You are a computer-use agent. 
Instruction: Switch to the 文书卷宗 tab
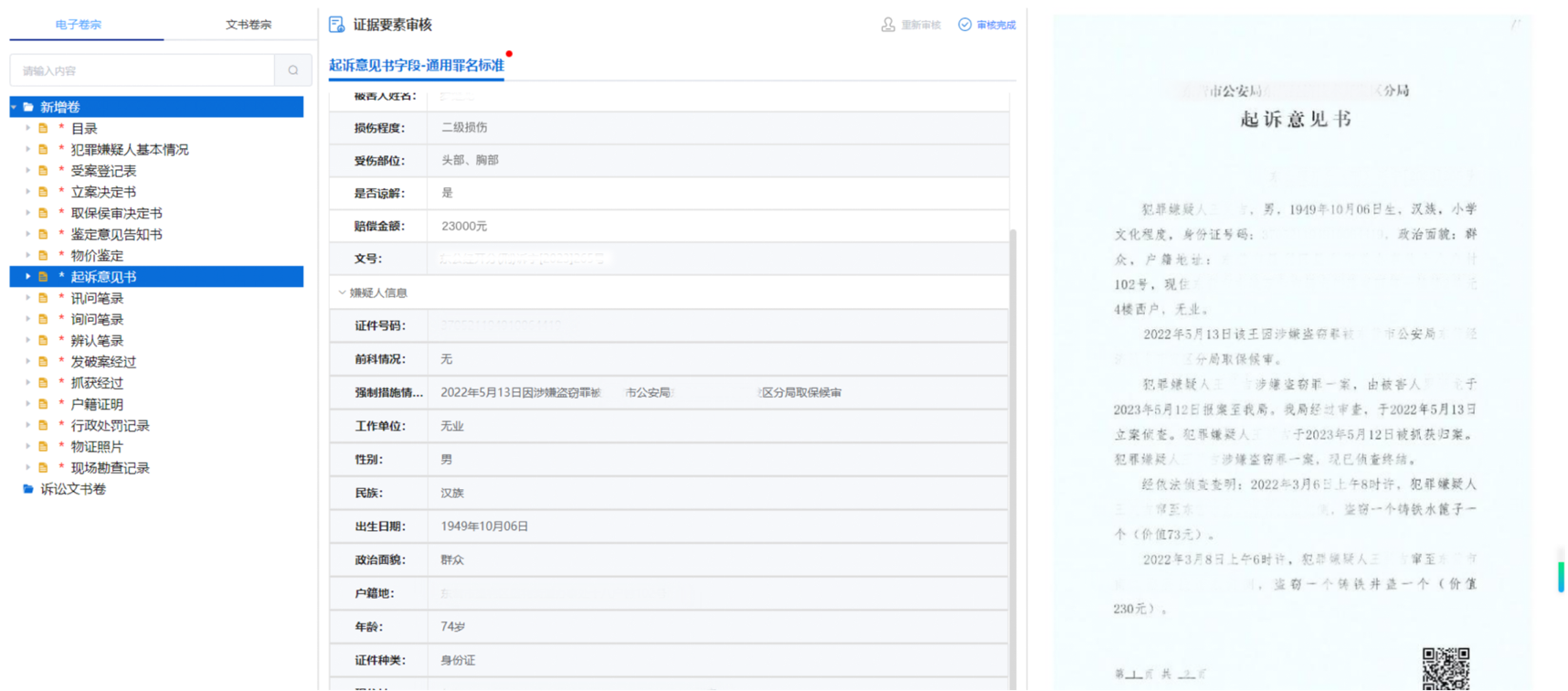click(249, 25)
